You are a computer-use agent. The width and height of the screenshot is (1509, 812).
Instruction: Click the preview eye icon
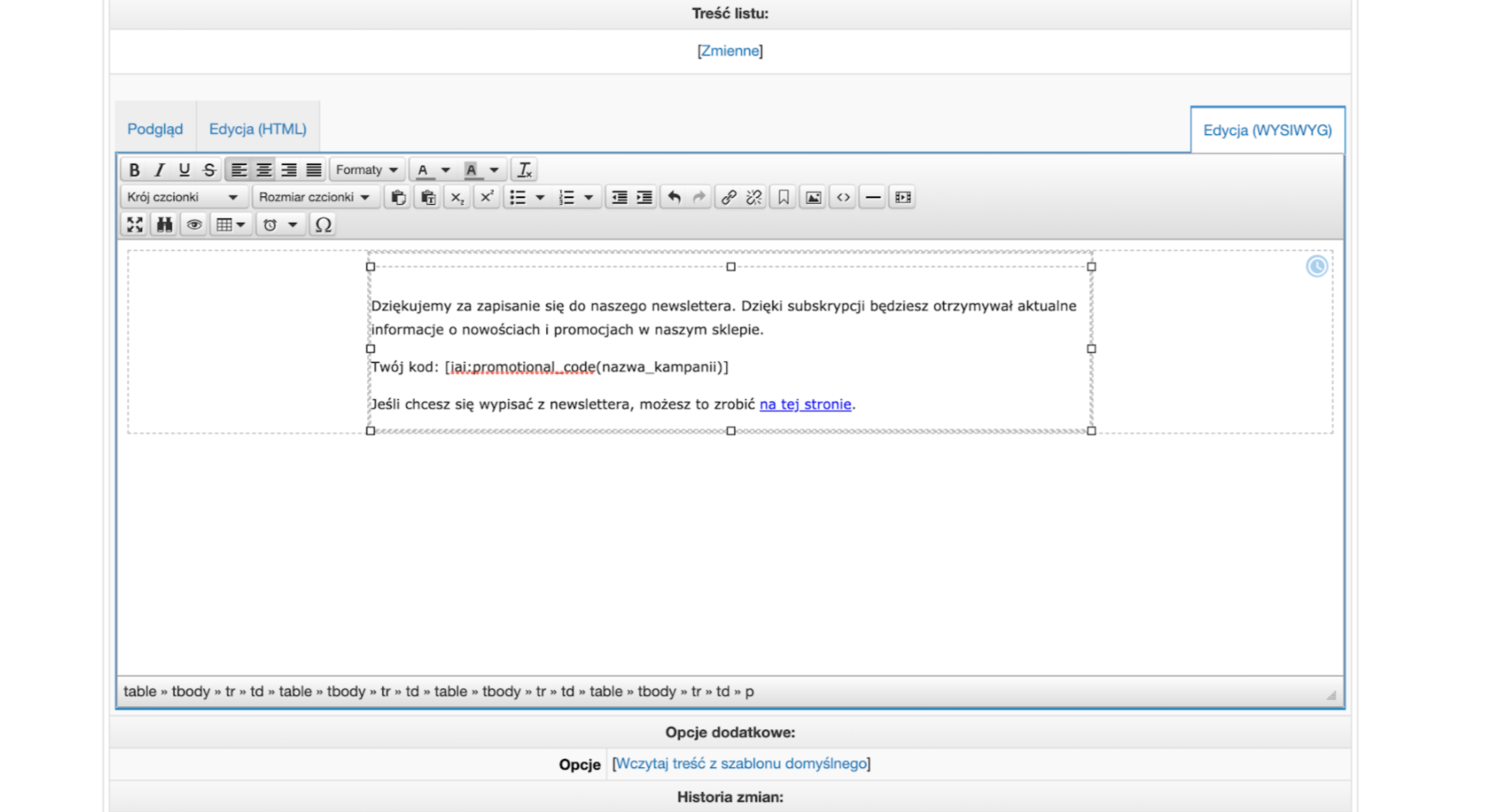point(194,225)
